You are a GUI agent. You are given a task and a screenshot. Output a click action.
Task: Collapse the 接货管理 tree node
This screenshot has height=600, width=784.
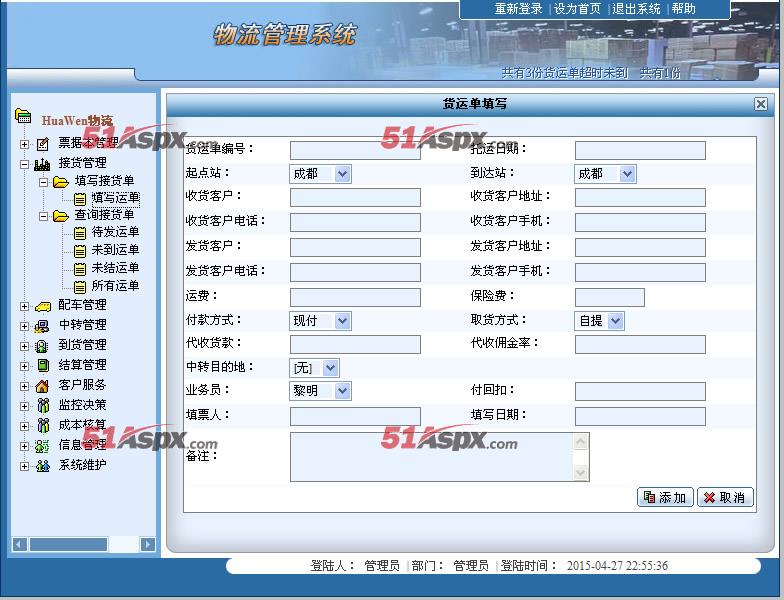(24, 164)
